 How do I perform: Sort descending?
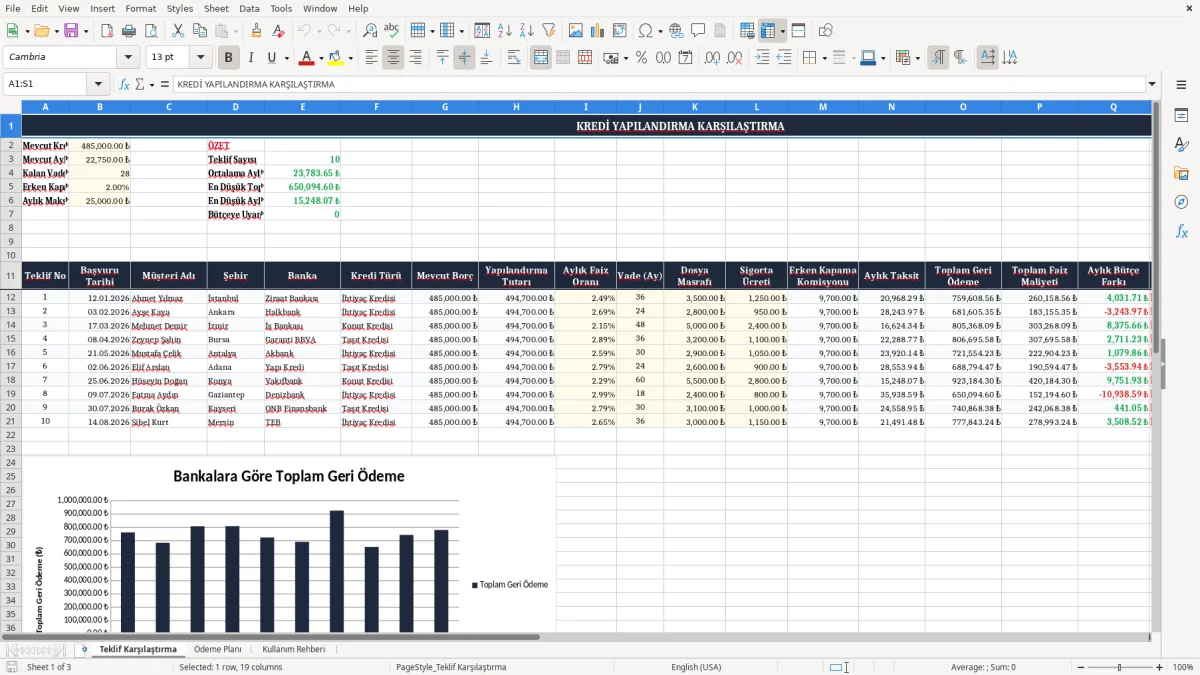tap(526, 31)
